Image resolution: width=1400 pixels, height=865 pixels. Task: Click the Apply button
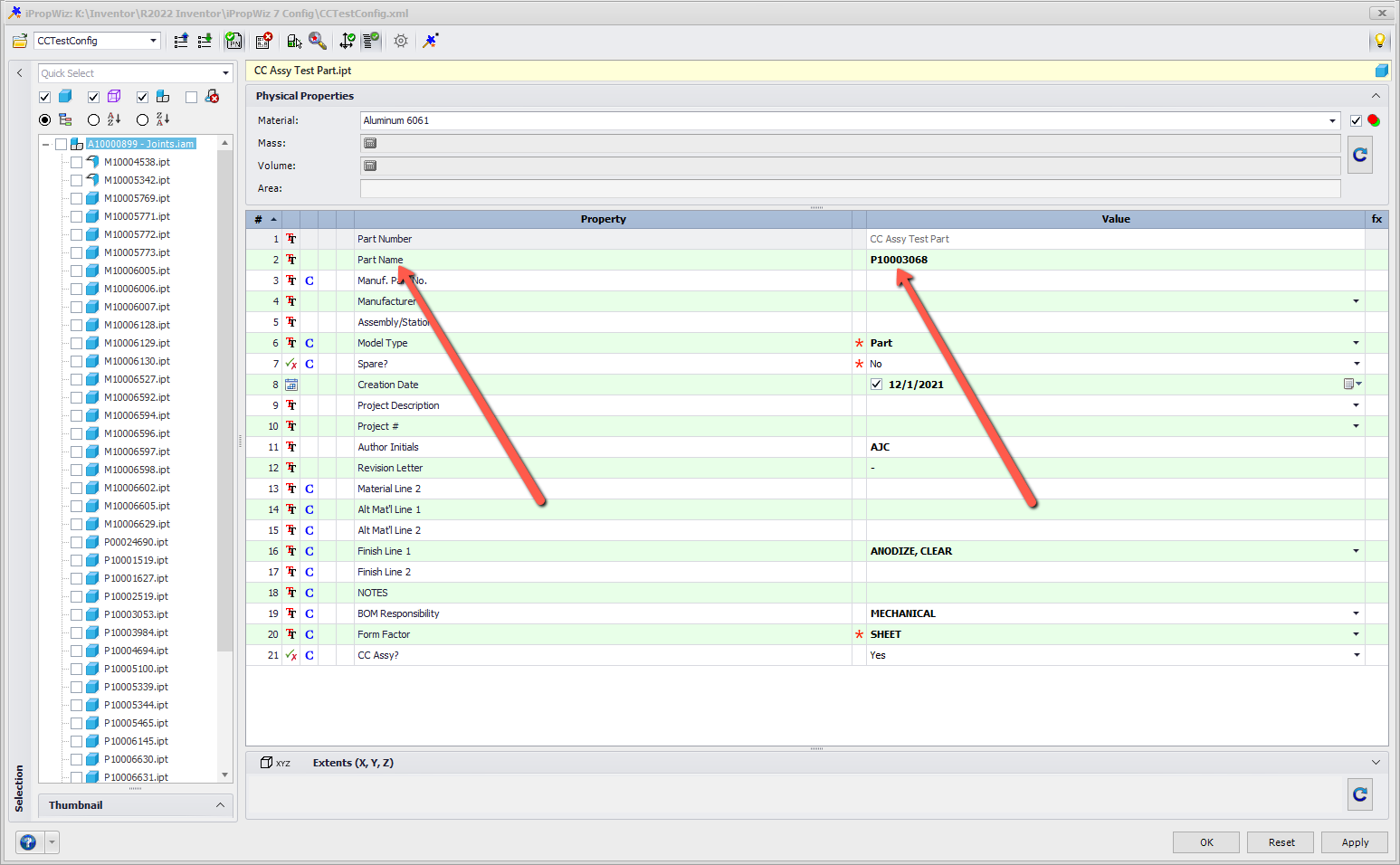click(x=1354, y=841)
